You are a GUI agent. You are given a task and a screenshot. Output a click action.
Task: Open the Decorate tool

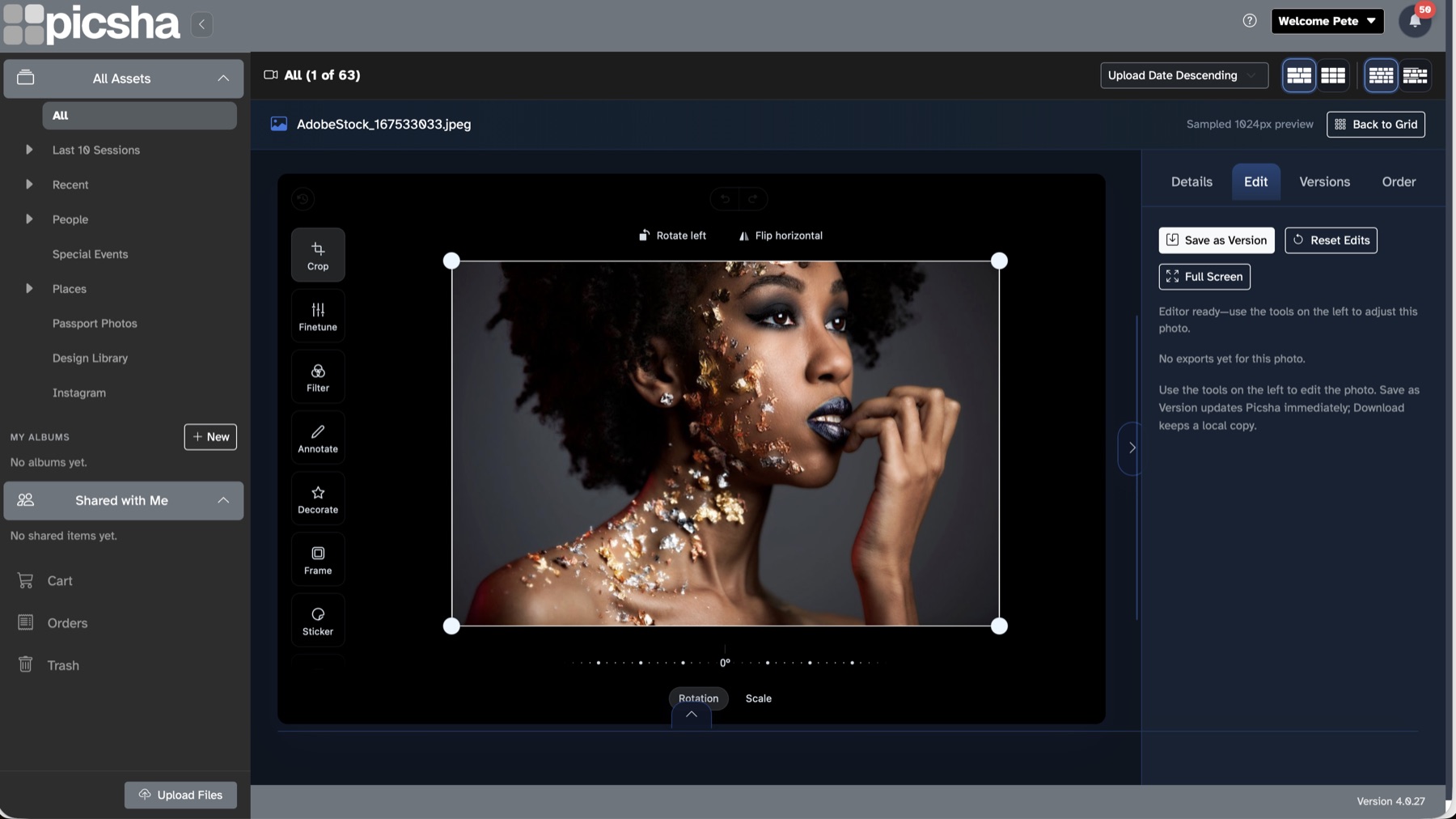[318, 499]
